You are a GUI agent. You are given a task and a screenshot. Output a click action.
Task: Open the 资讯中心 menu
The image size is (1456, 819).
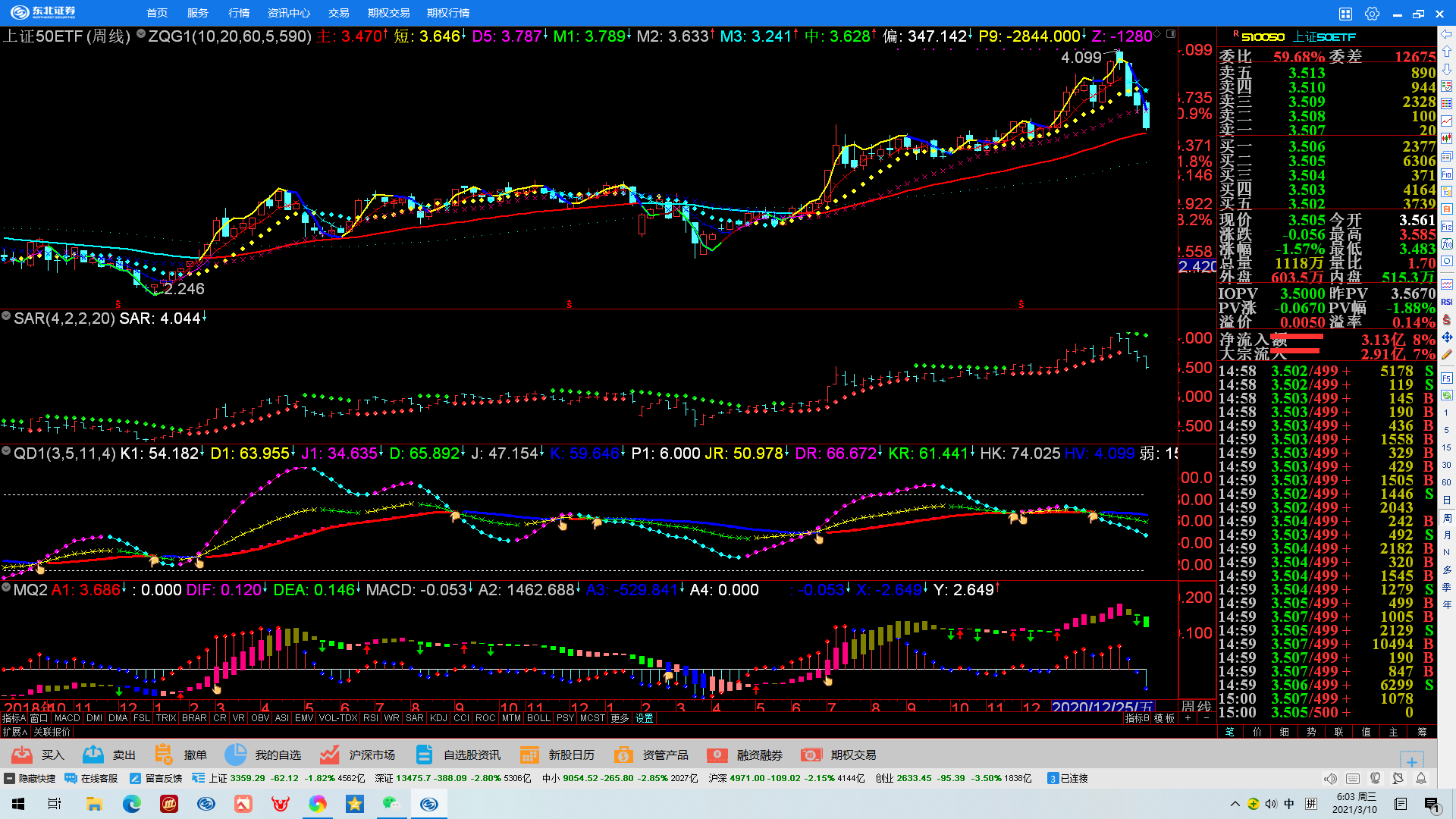coord(288,14)
